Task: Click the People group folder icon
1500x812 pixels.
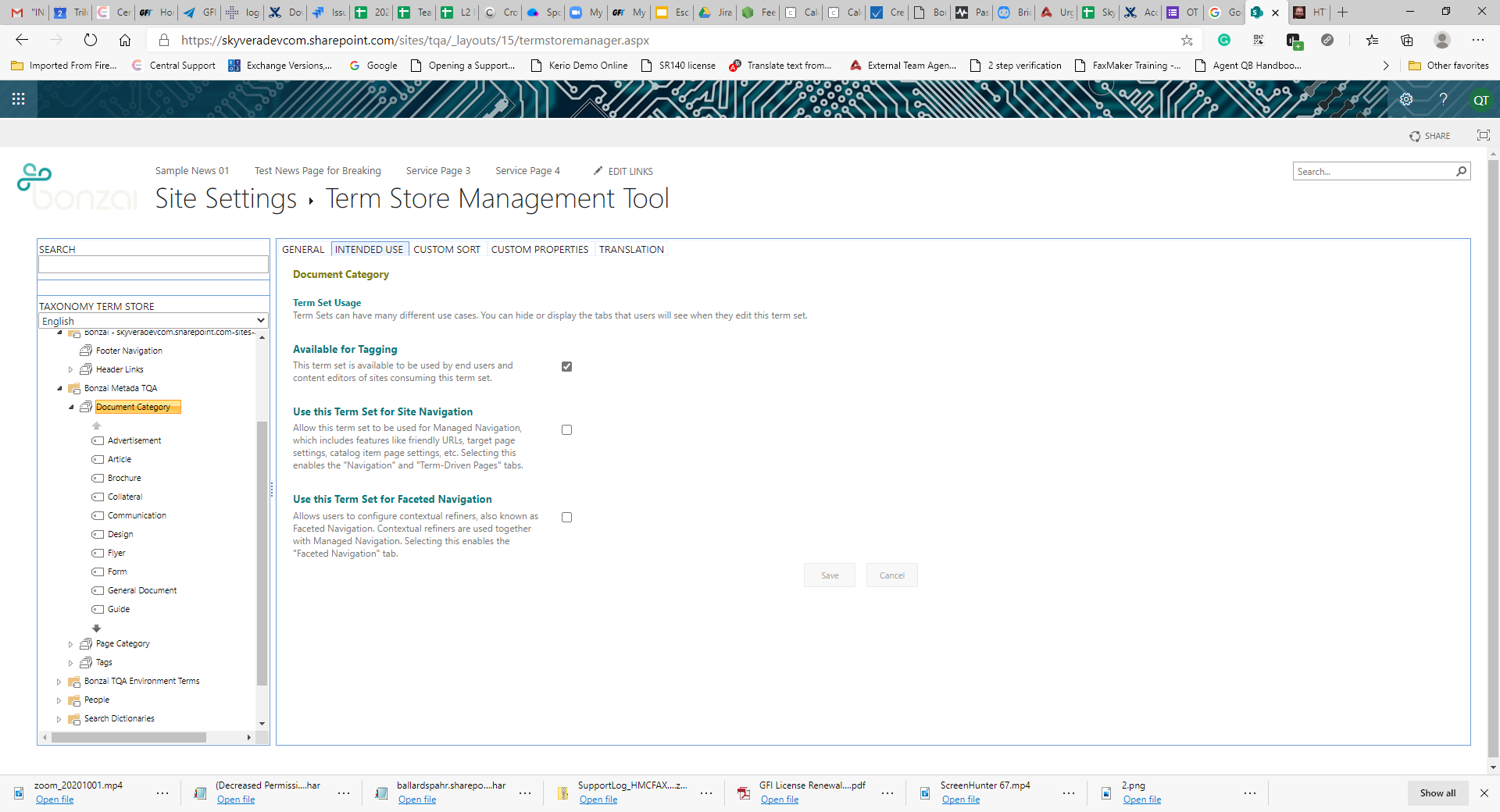Action: click(74, 700)
